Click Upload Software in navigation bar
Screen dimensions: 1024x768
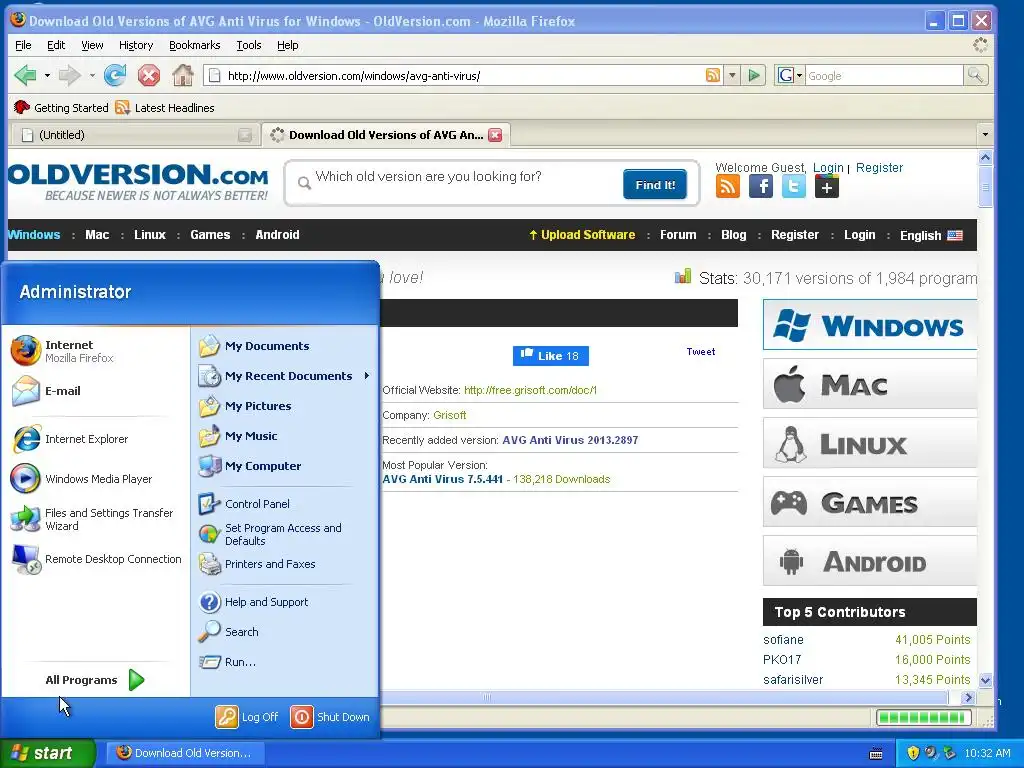coord(582,235)
